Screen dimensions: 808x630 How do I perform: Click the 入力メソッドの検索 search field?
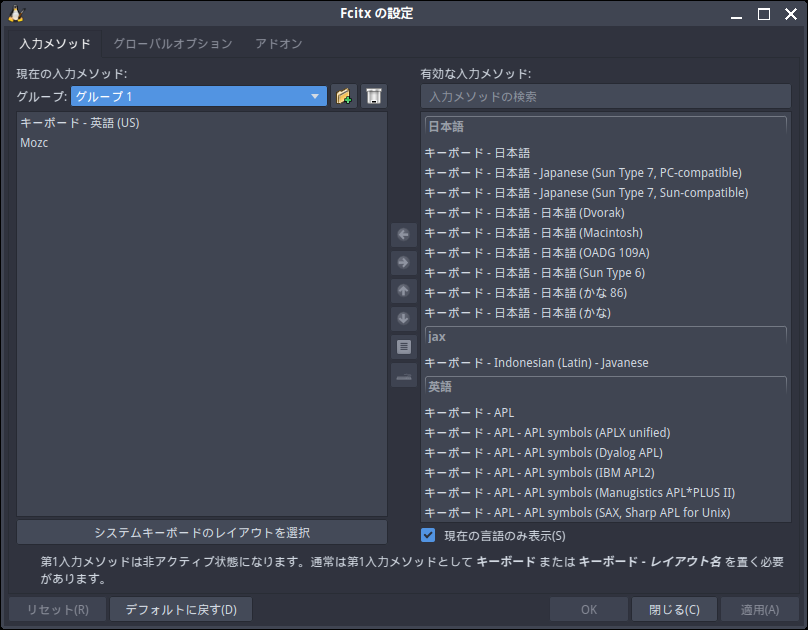click(x=605, y=96)
